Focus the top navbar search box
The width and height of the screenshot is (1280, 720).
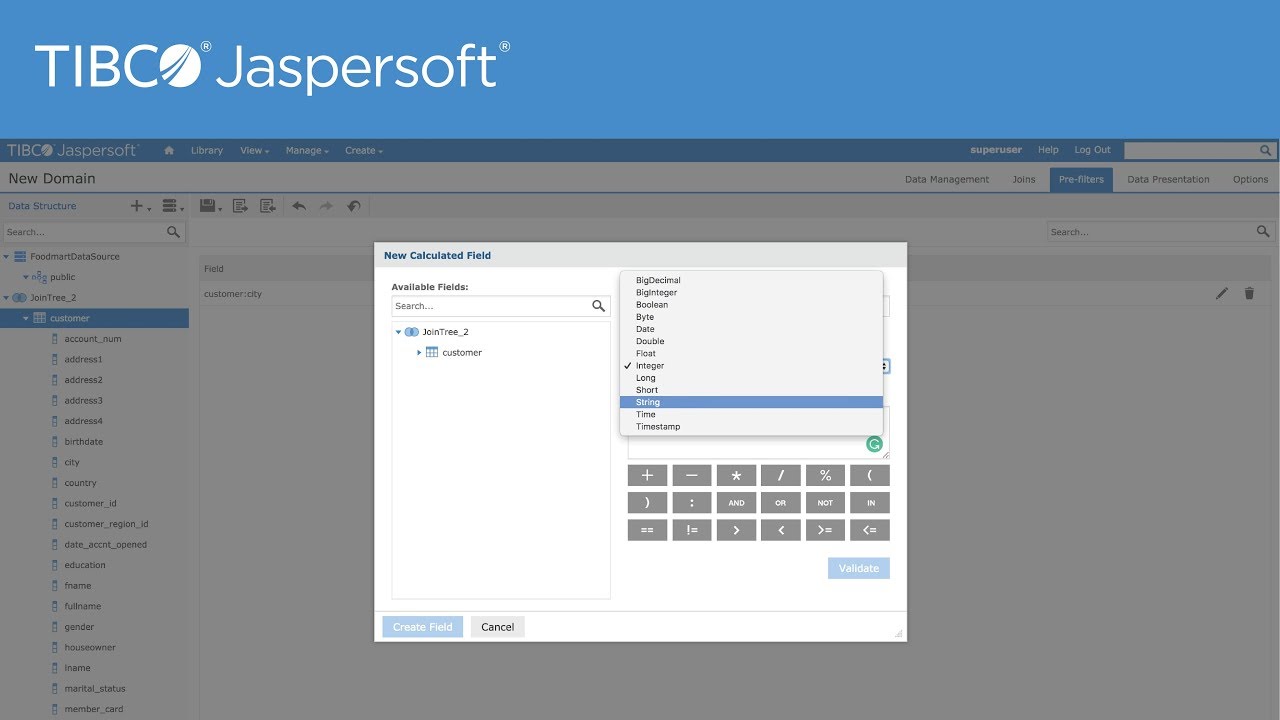(1190, 150)
